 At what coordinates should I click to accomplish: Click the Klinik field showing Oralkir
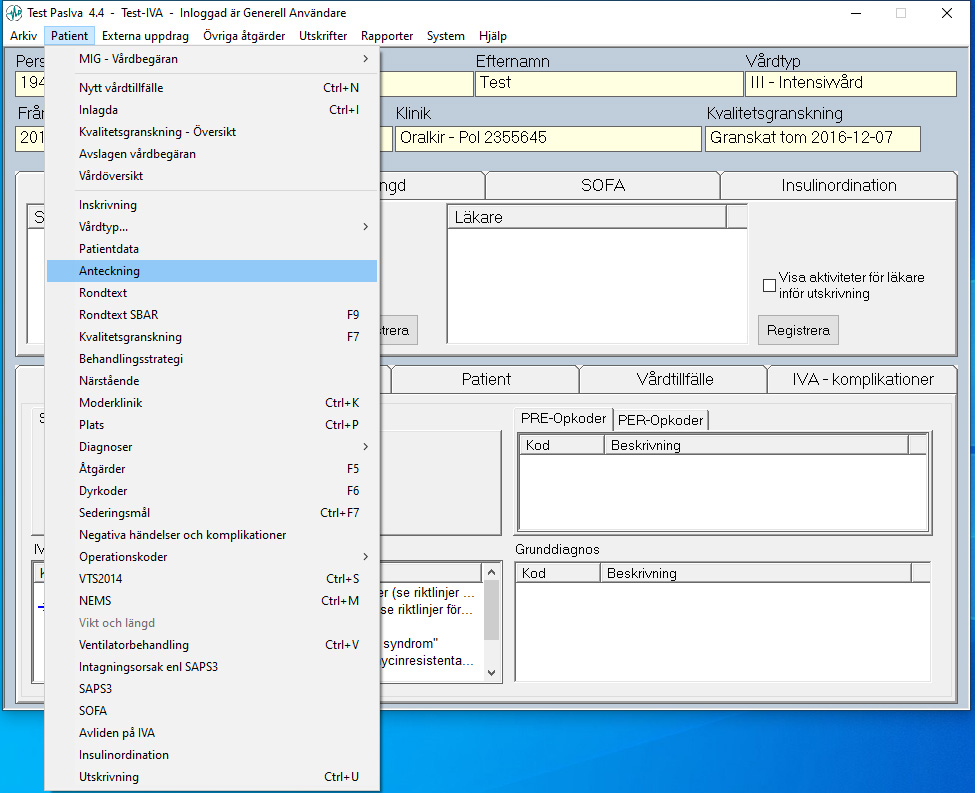point(547,138)
